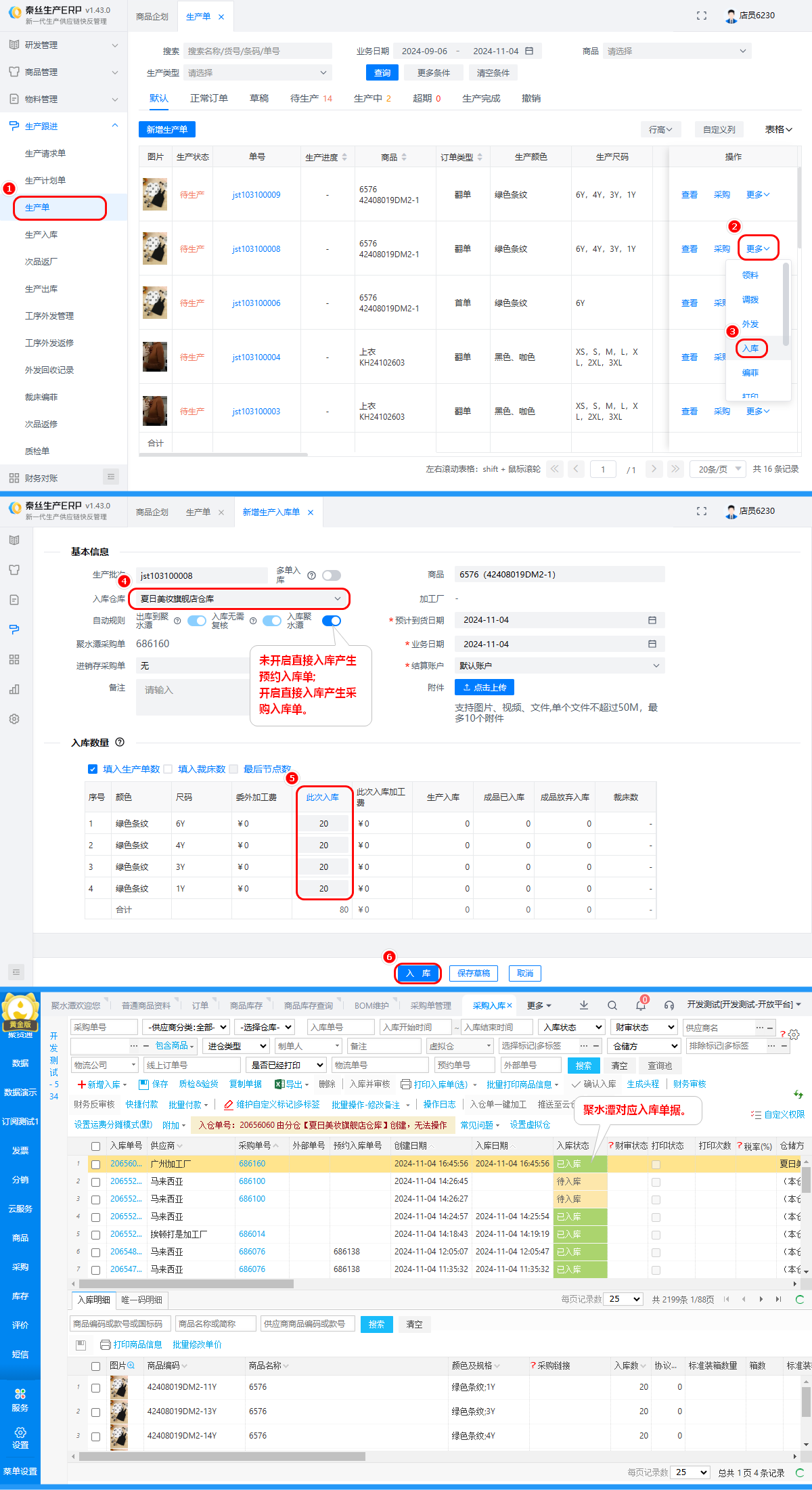Uncheck the 填入生产单数 checkbox

pyautogui.click(x=93, y=769)
